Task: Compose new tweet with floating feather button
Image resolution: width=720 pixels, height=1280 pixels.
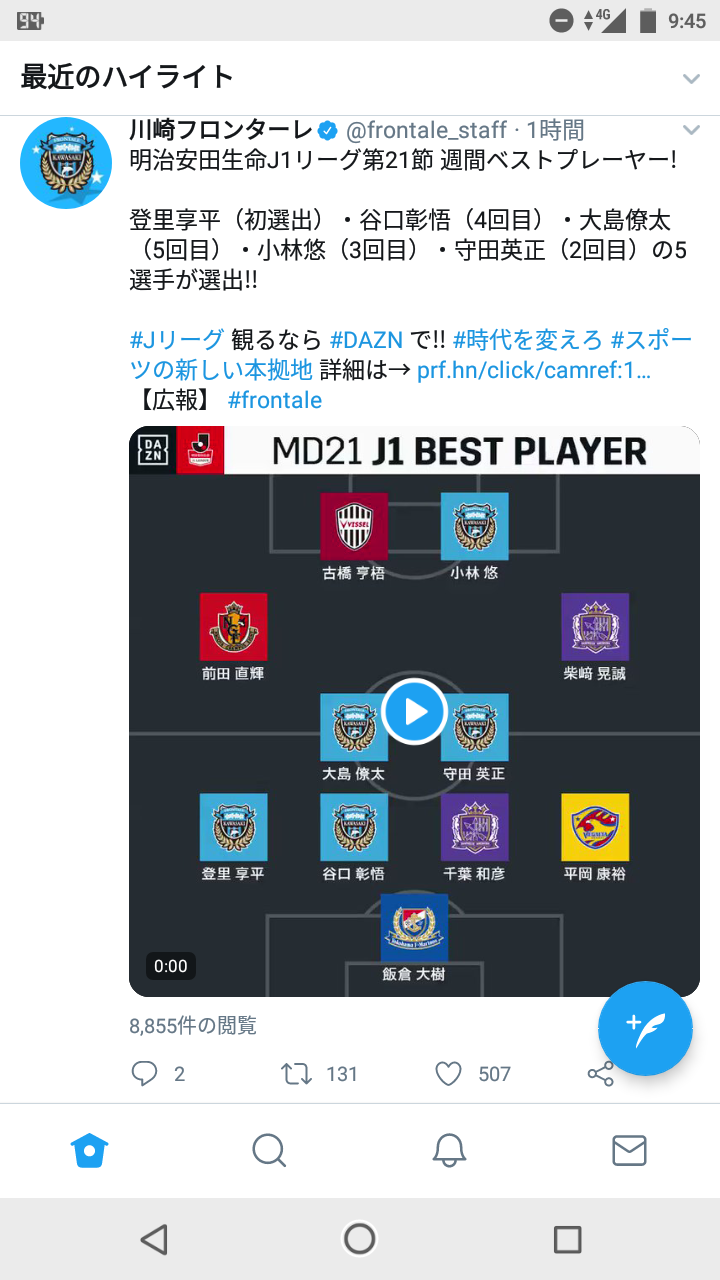Action: coord(645,1028)
